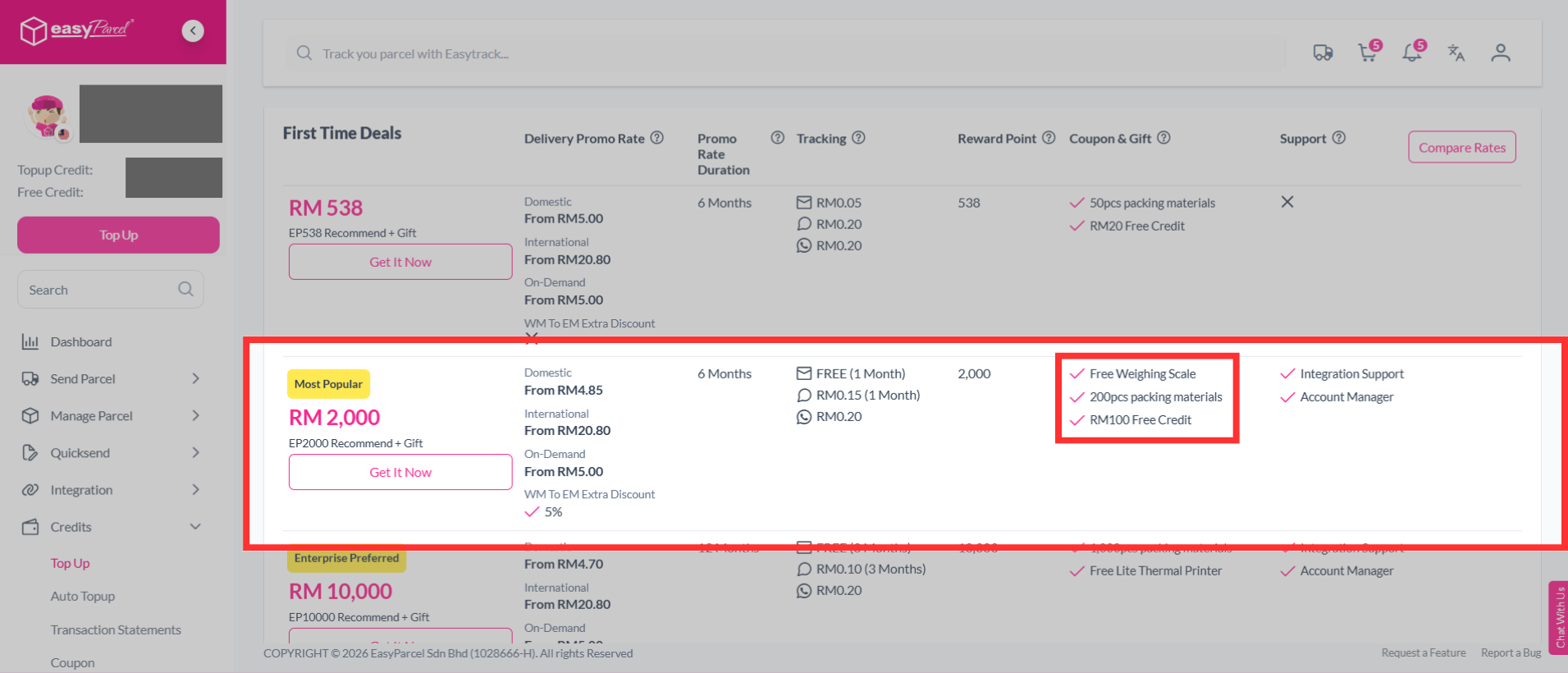Click the EasyParcel logo
Viewport: 1568px width, 673px height.
point(76,30)
